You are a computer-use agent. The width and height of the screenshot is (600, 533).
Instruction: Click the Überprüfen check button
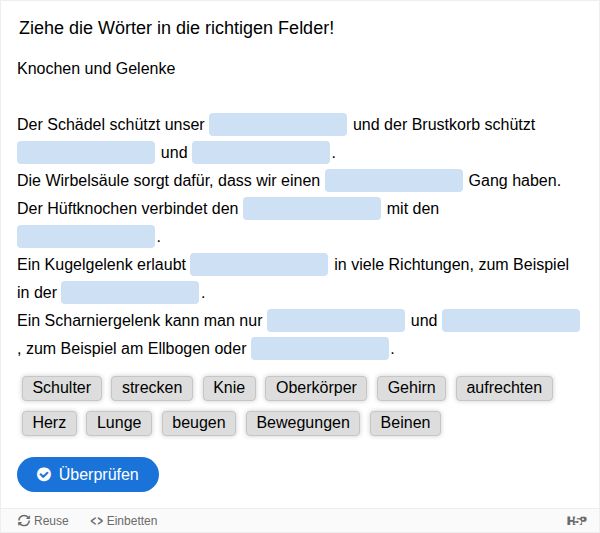point(88,474)
